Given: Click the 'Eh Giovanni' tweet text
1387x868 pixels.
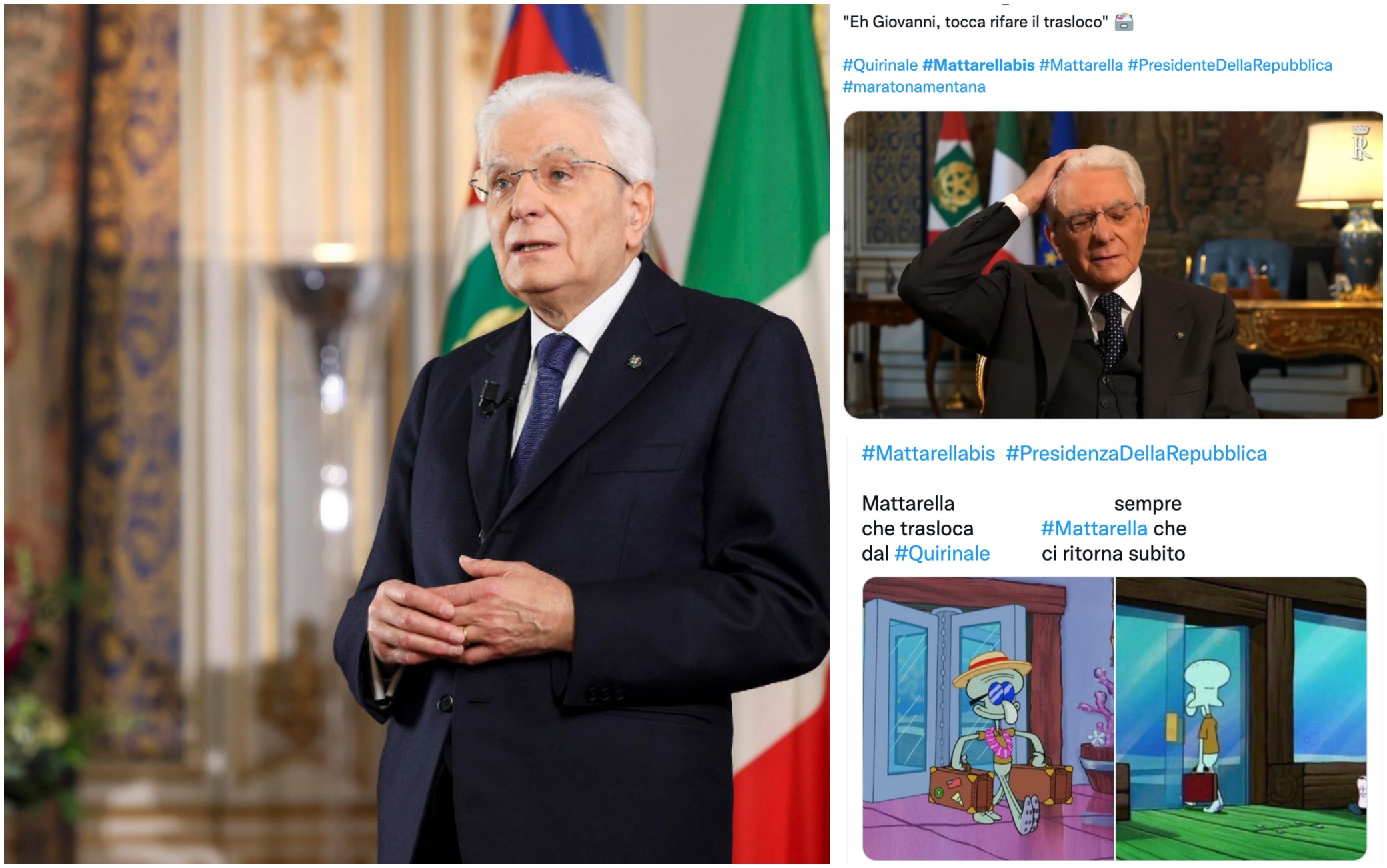Looking at the screenshot, I should pos(975,23).
